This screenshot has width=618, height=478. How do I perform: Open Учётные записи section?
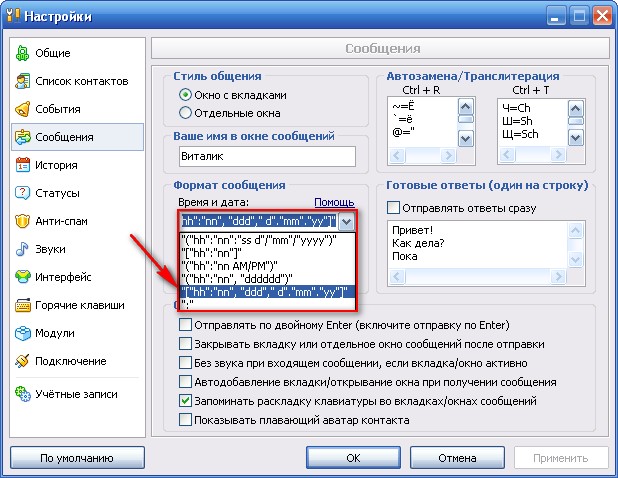click(x=77, y=394)
